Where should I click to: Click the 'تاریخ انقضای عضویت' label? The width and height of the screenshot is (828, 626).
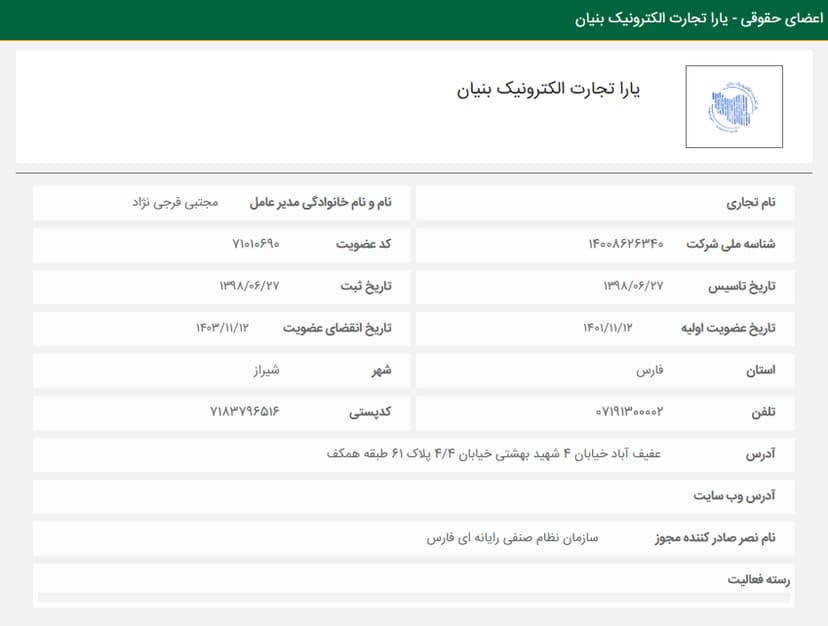(x=337, y=328)
